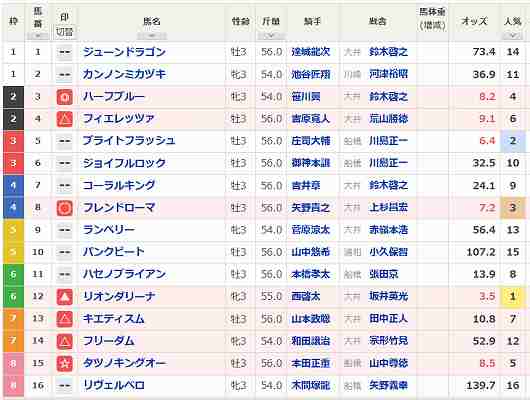Sort the table by 斤量 dropdown arrow
Image resolution: width=530 pixels, height=400 pixels.
(271, 36)
